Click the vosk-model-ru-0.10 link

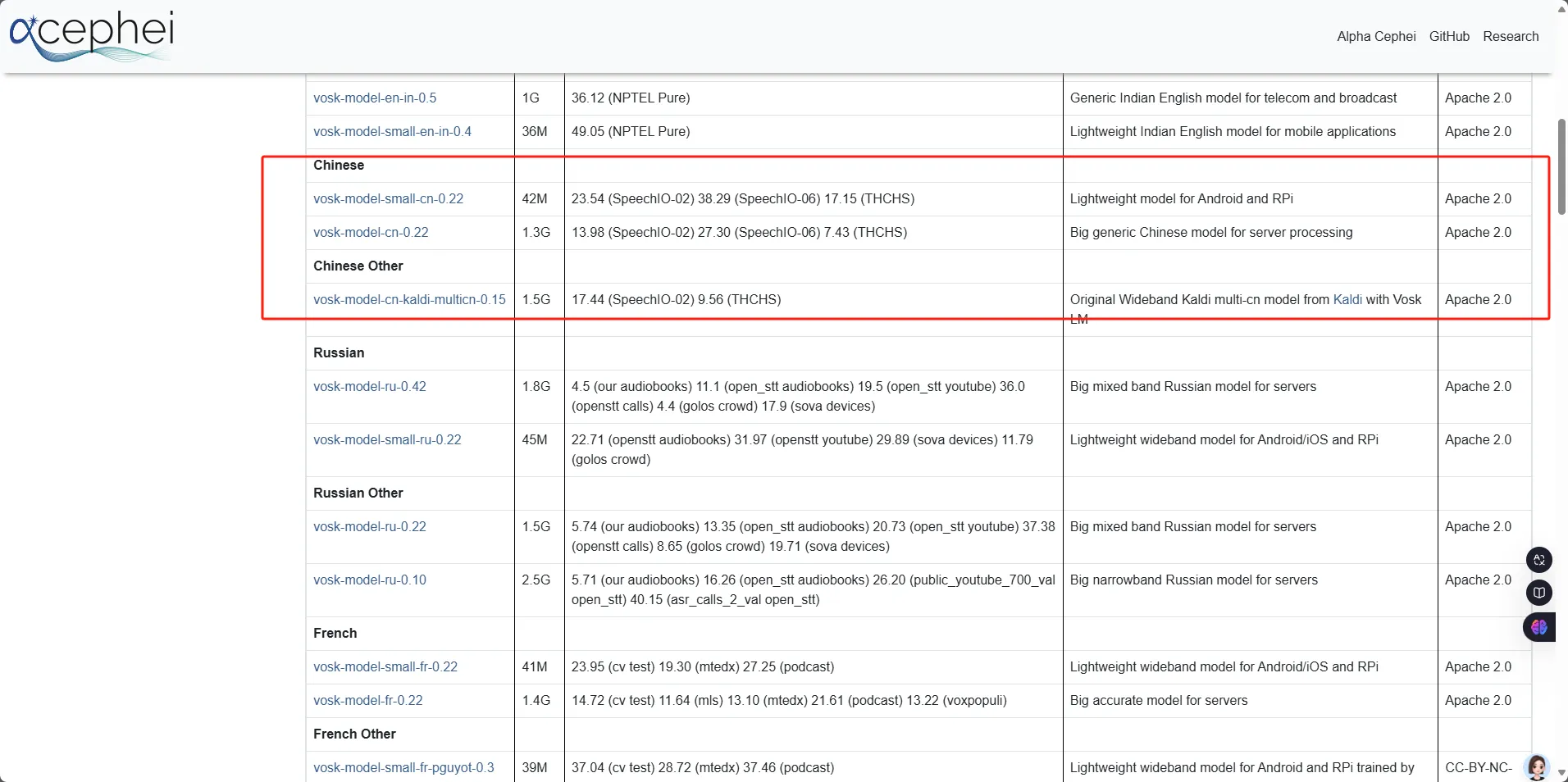[370, 580]
